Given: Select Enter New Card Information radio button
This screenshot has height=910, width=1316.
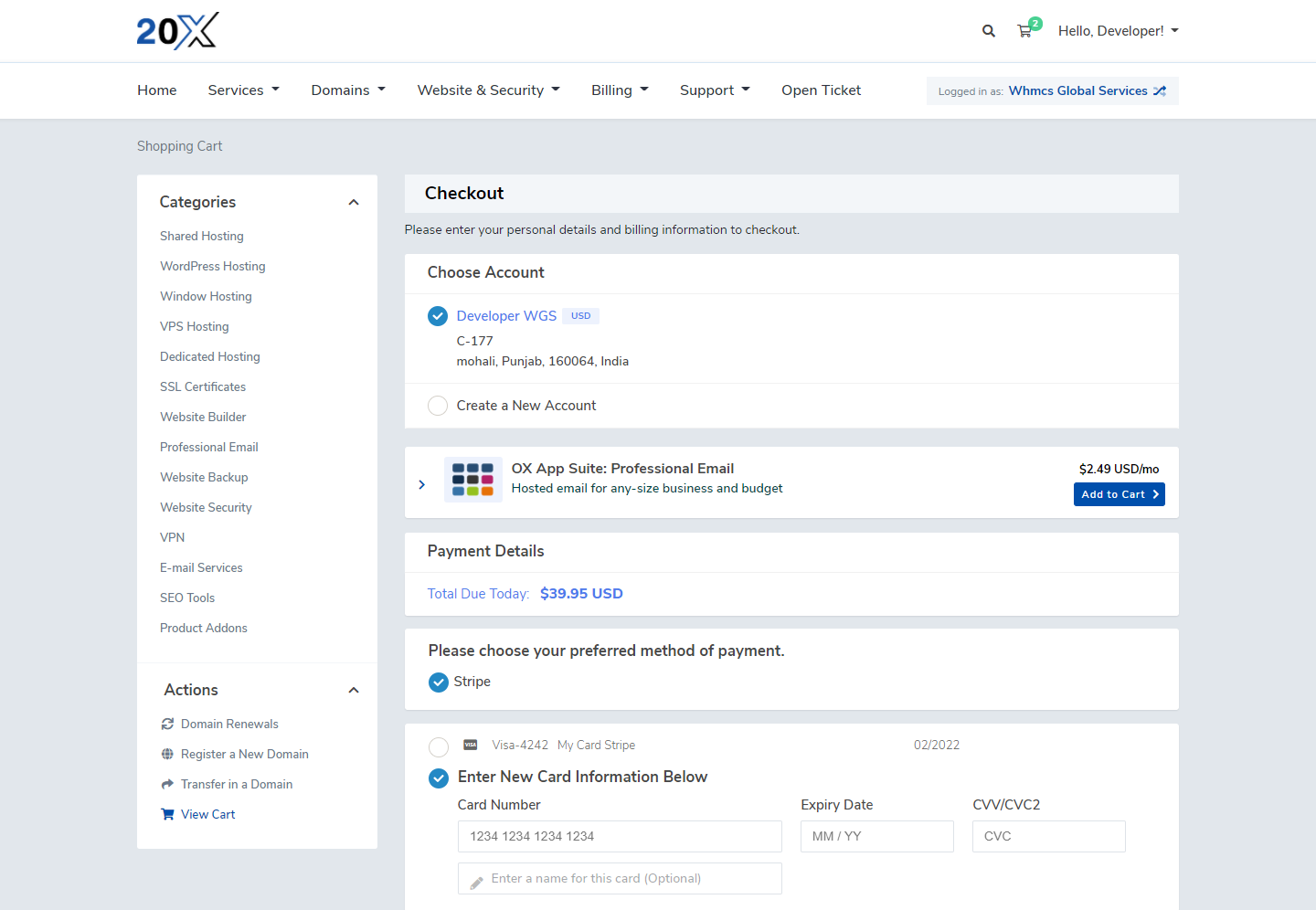Looking at the screenshot, I should [x=439, y=778].
